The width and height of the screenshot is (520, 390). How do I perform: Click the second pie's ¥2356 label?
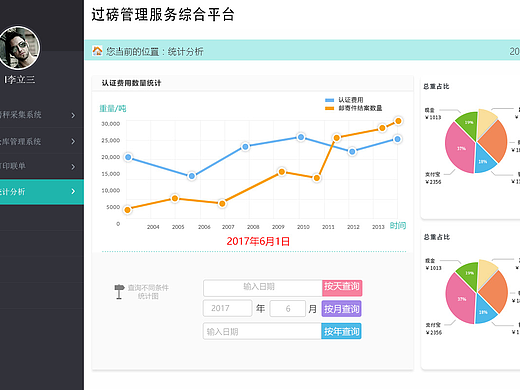433,332
